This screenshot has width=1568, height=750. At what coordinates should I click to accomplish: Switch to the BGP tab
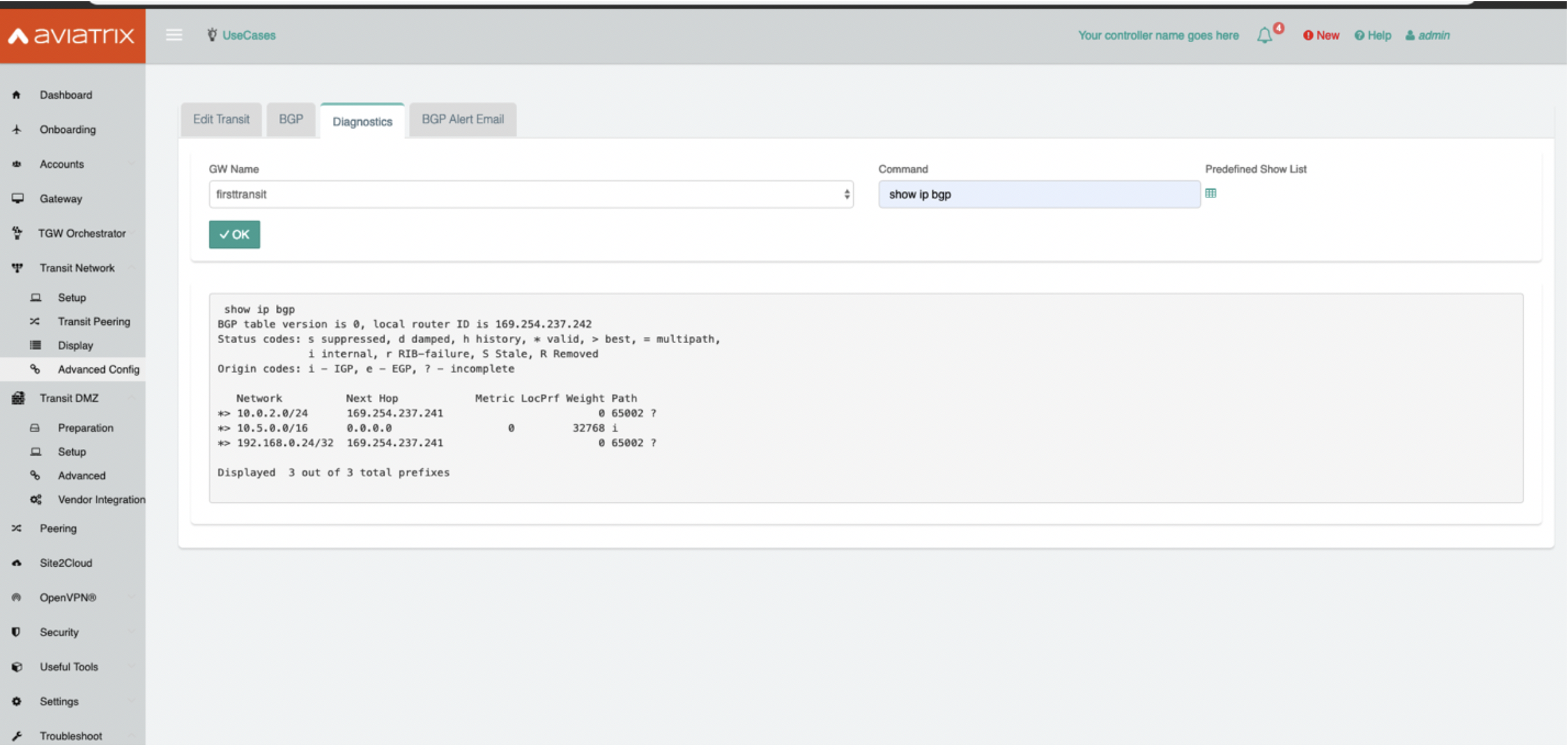pyautogui.click(x=291, y=119)
